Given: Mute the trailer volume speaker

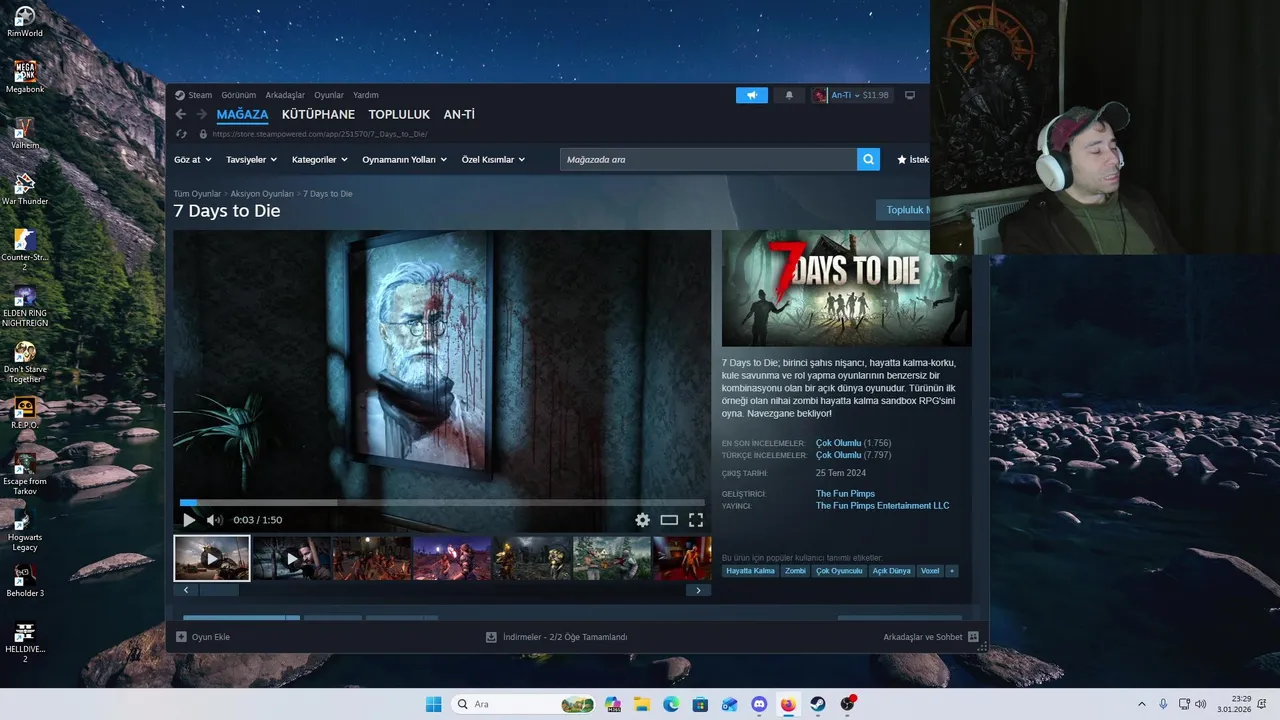Looking at the screenshot, I should click(x=214, y=520).
